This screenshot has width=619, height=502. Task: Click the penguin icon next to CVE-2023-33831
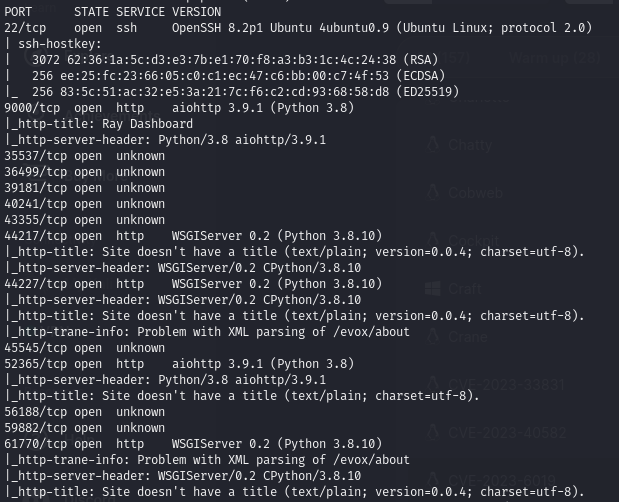pos(433,385)
